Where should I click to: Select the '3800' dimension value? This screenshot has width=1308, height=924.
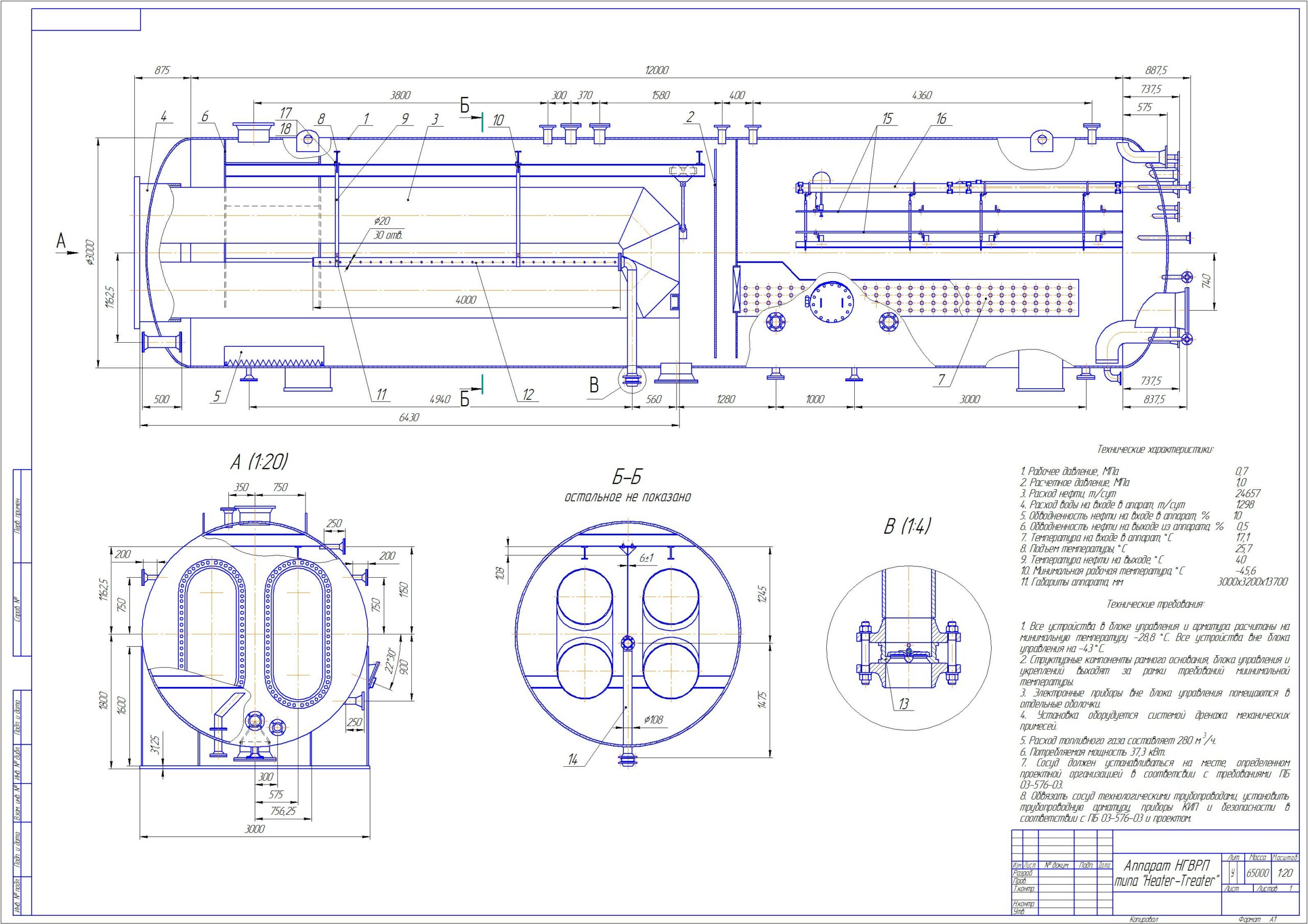[400, 95]
